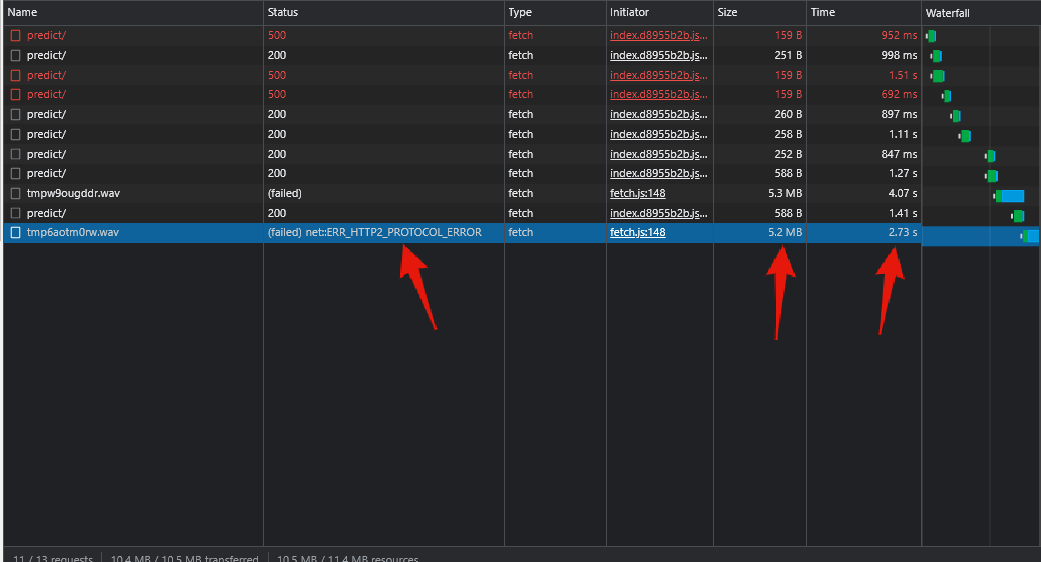Select the predict/ name in the 692 ms row
This screenshot has width=1041, height=562.
click(46, 95)
